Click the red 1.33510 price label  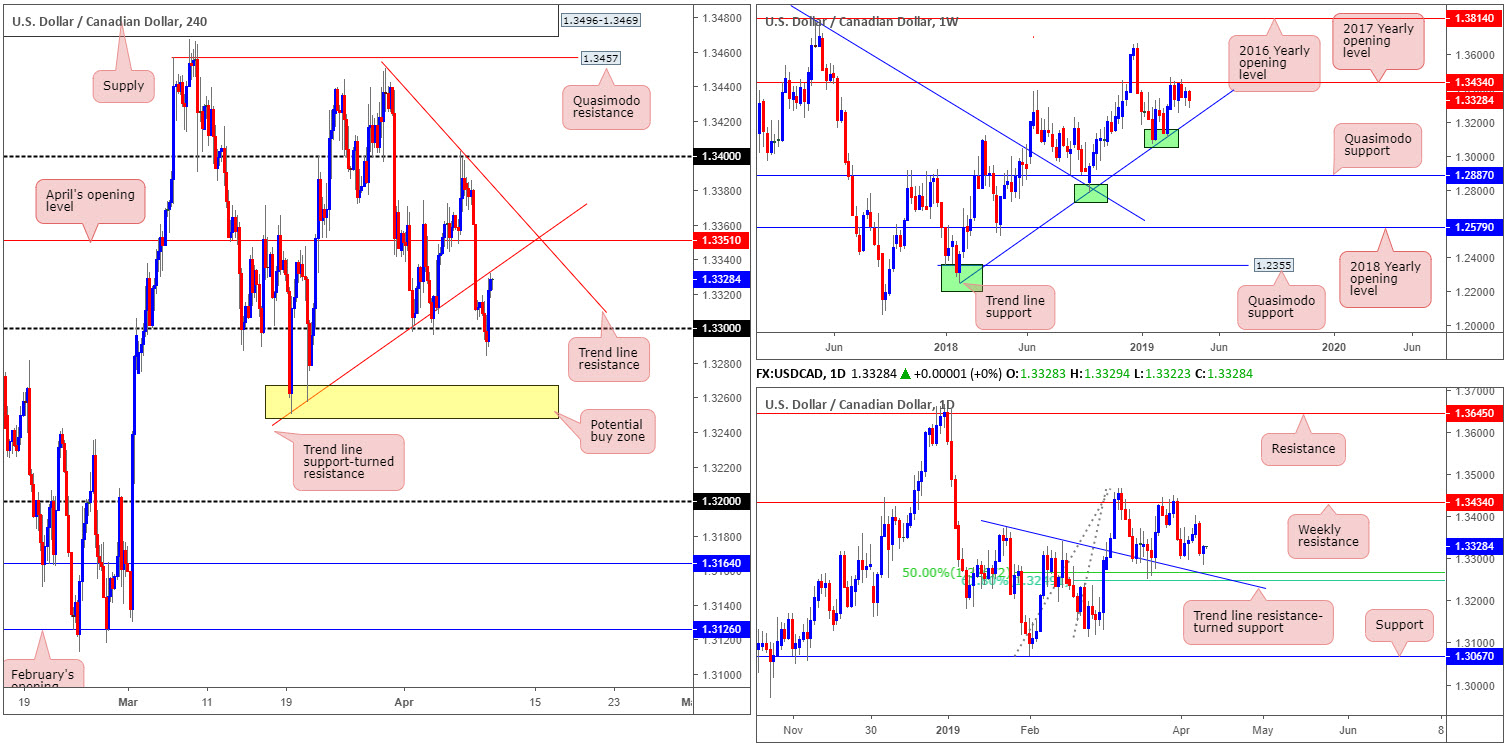(721, 240)
